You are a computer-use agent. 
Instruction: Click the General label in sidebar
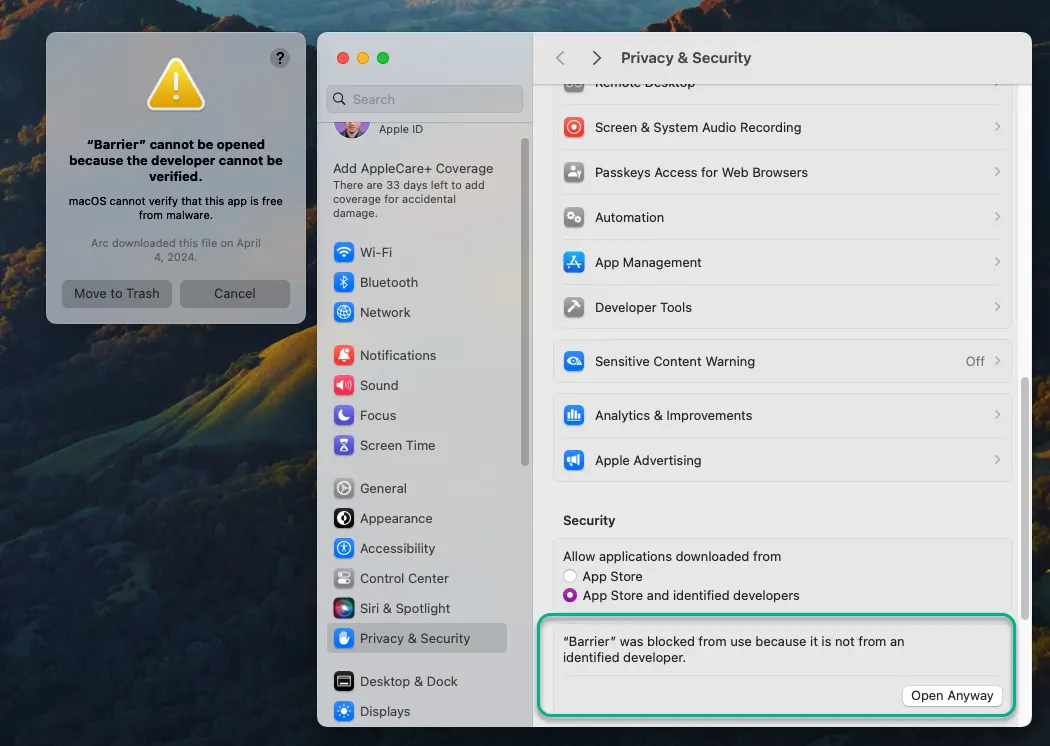click(x=383, y=488)
